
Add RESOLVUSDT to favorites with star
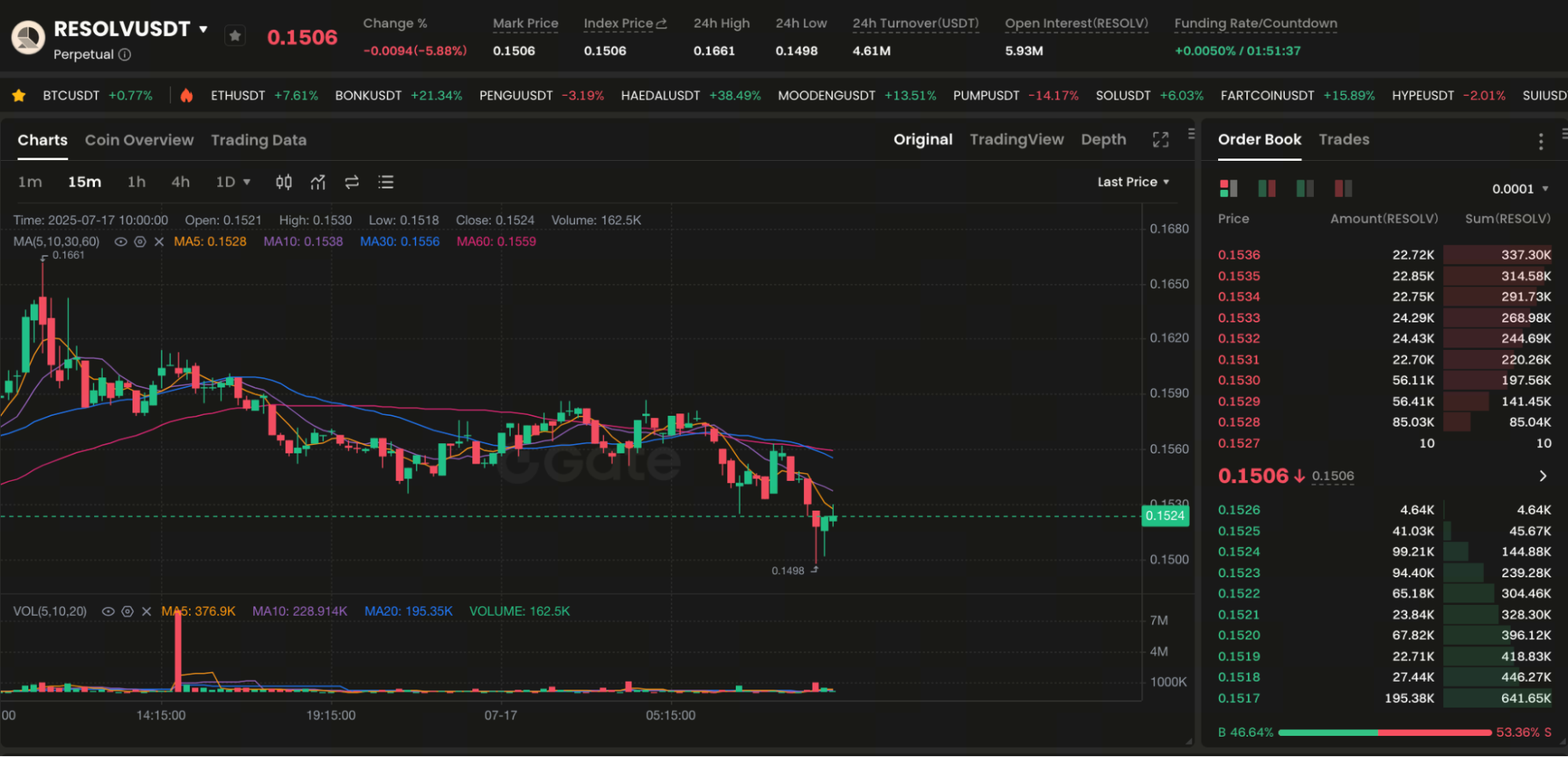coord(235,35)
